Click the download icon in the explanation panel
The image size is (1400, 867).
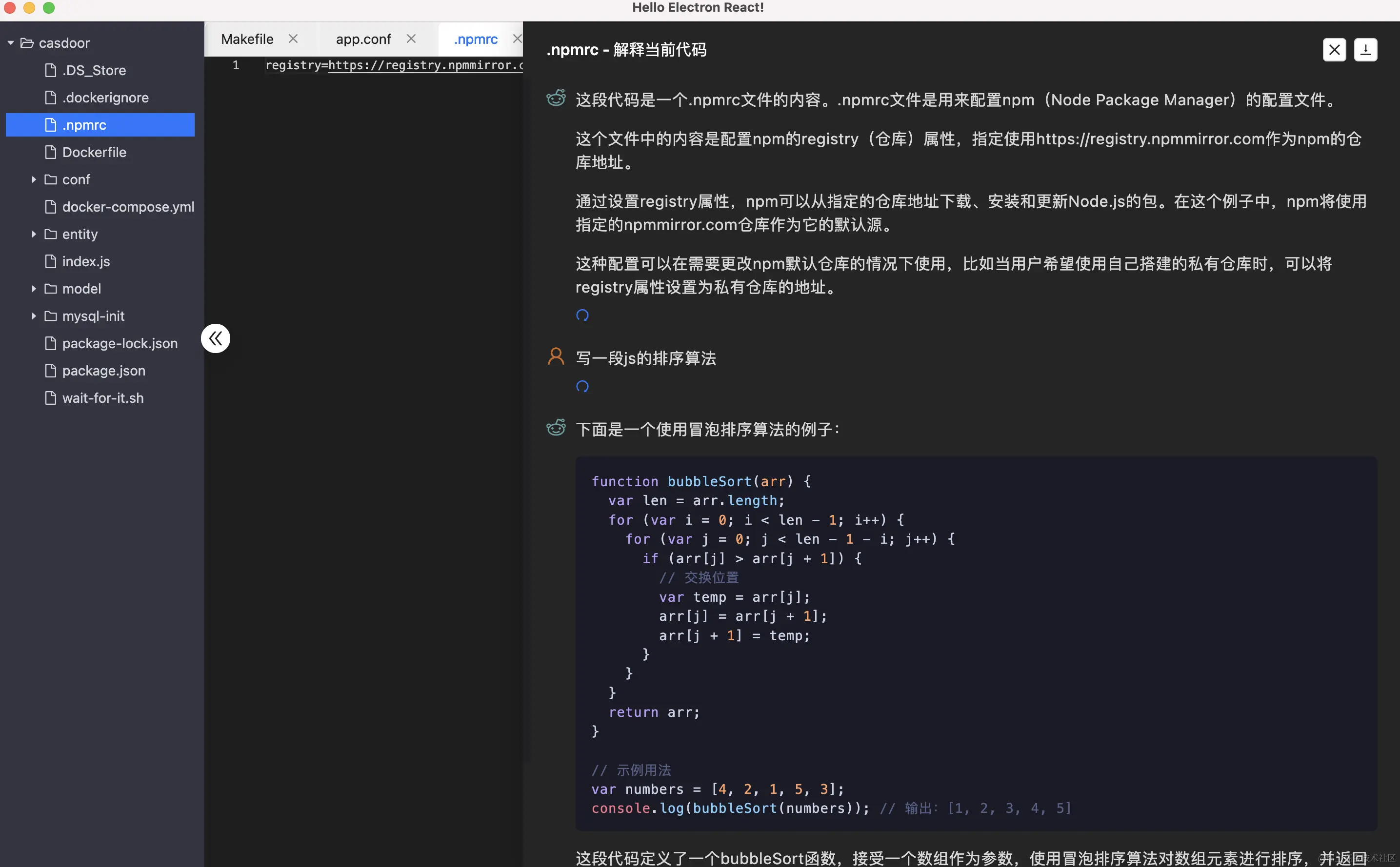pyautogui.click(x=1365, y=50)
